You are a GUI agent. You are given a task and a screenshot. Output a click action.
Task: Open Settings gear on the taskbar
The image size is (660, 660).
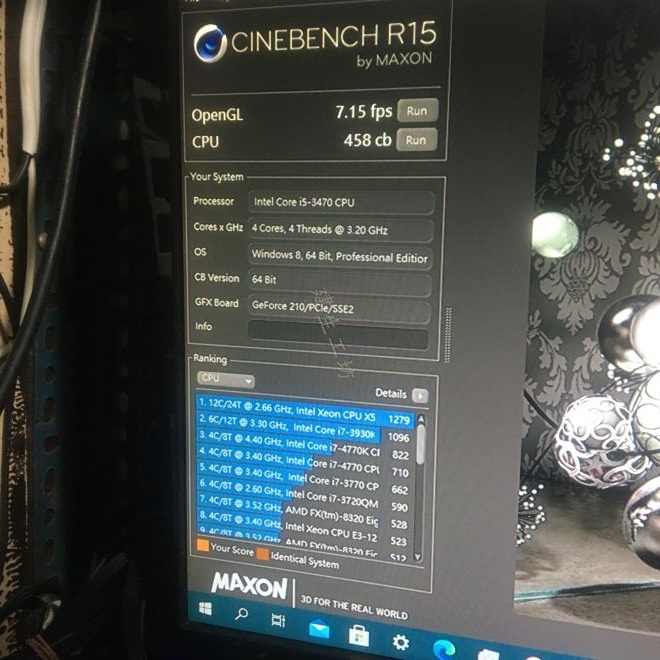click(x=400, y=642)
